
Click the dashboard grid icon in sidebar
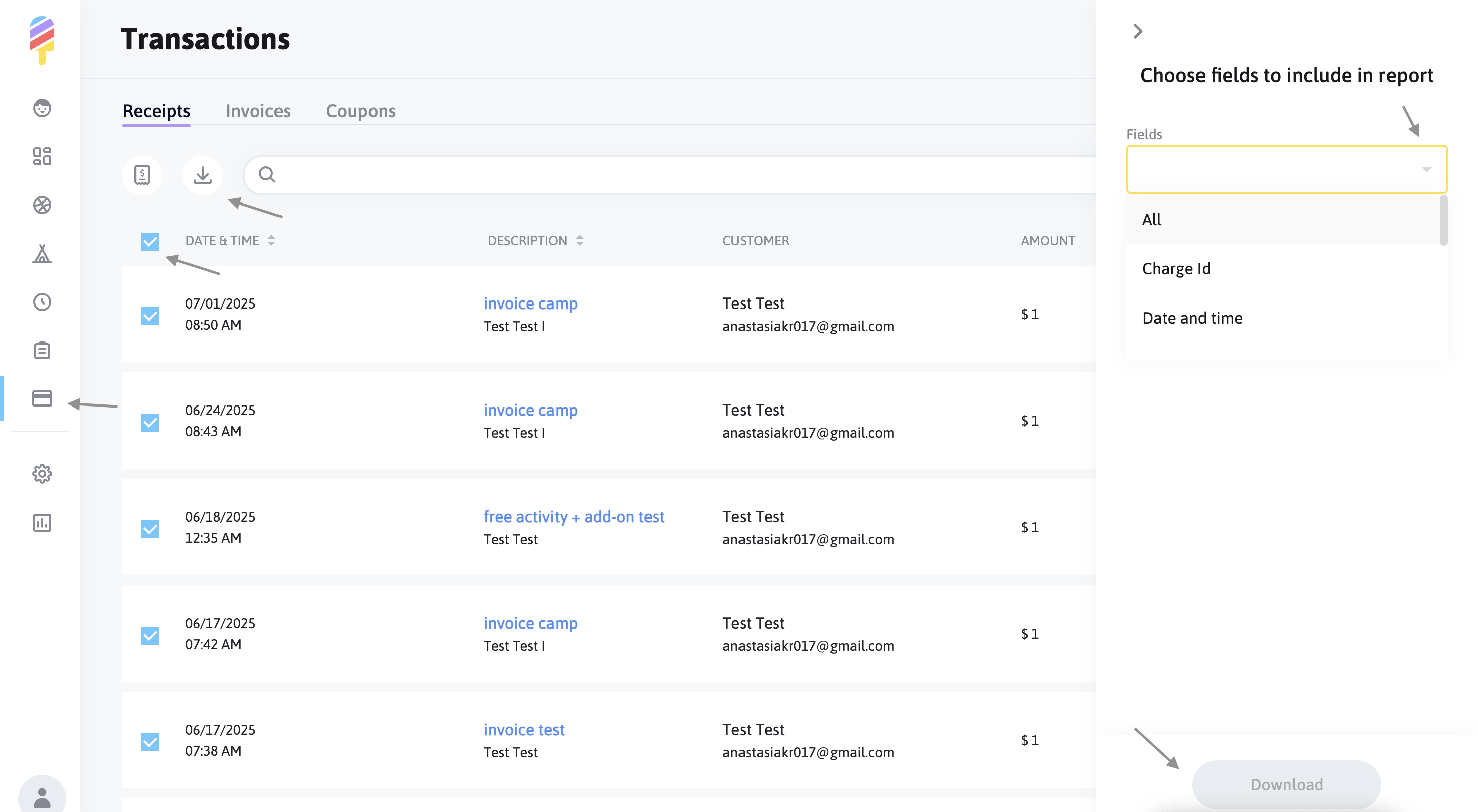(42, 156)
